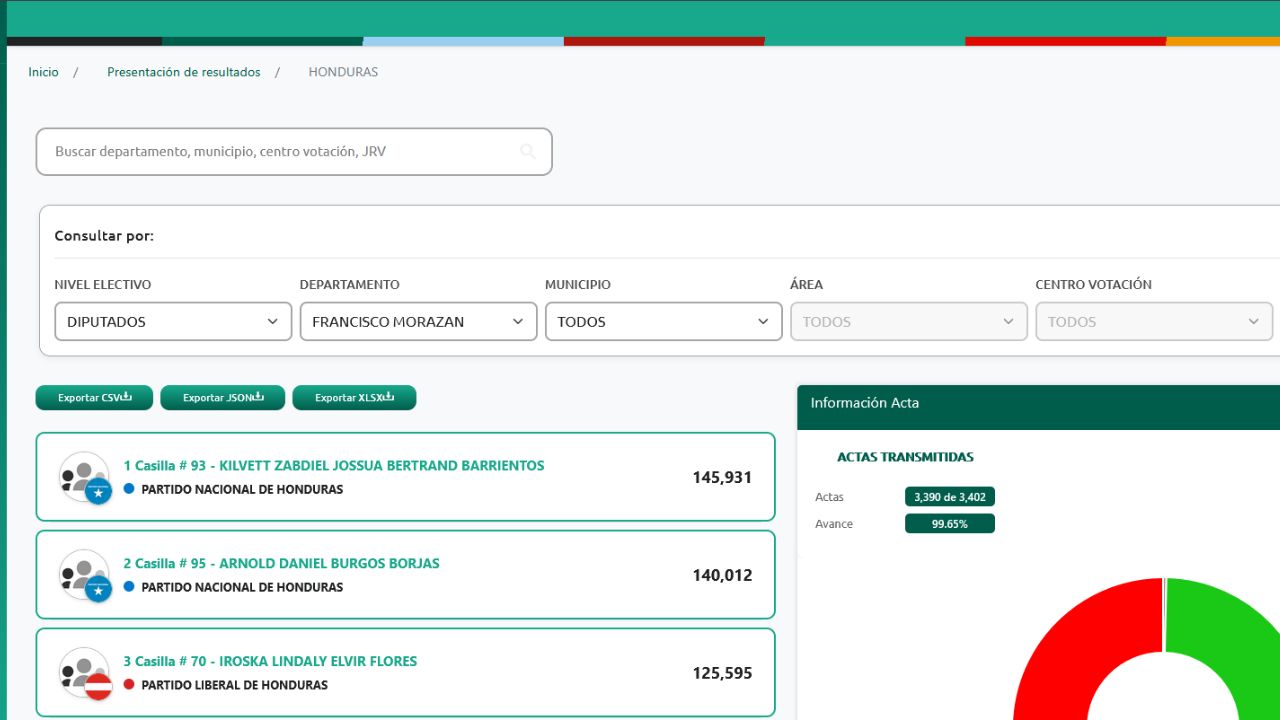Click party avatar icon for Arnold Burgos
1280x720 pixels.
pos(85,576)
